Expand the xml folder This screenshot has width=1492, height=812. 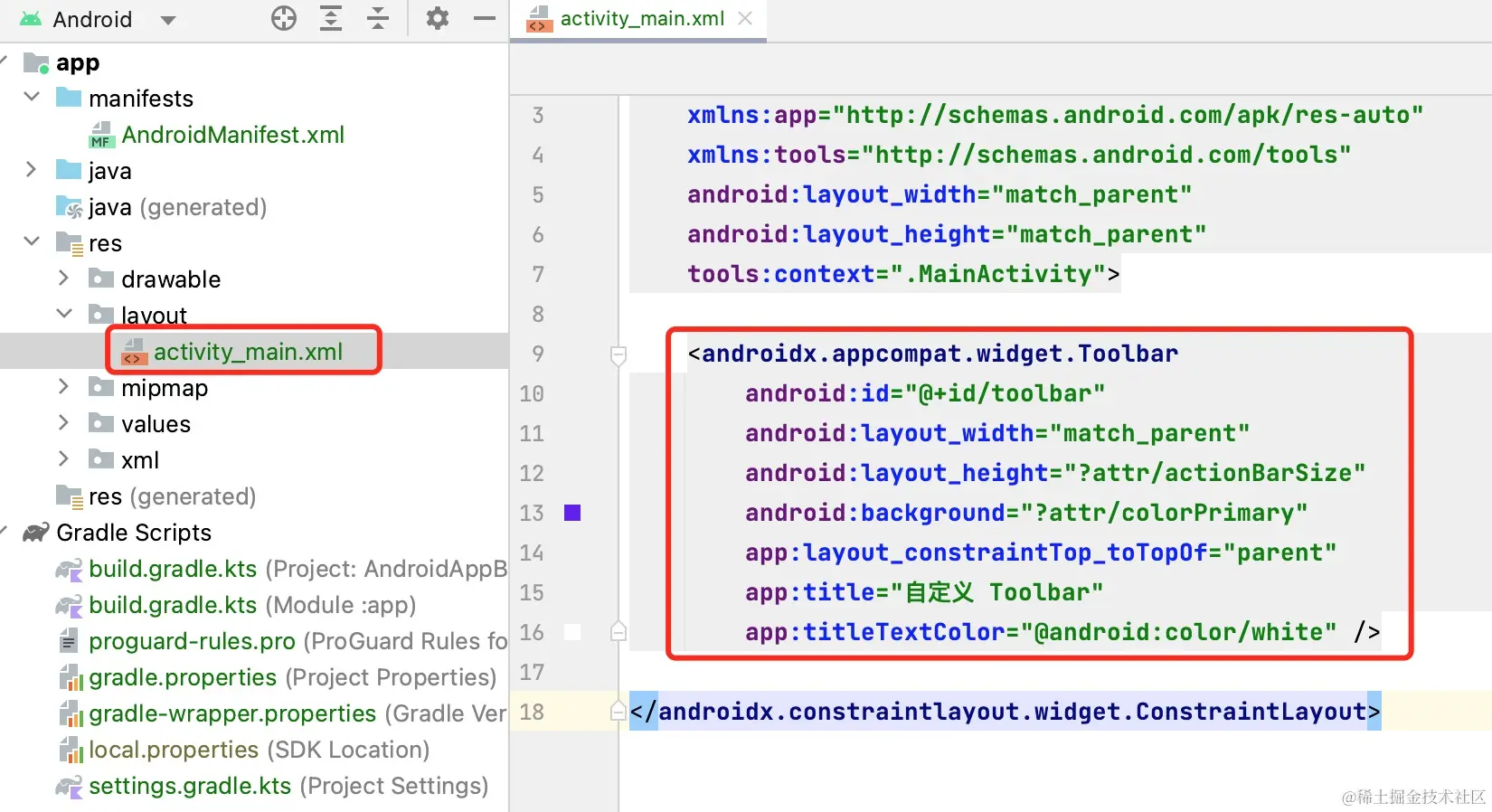point(63,459)
